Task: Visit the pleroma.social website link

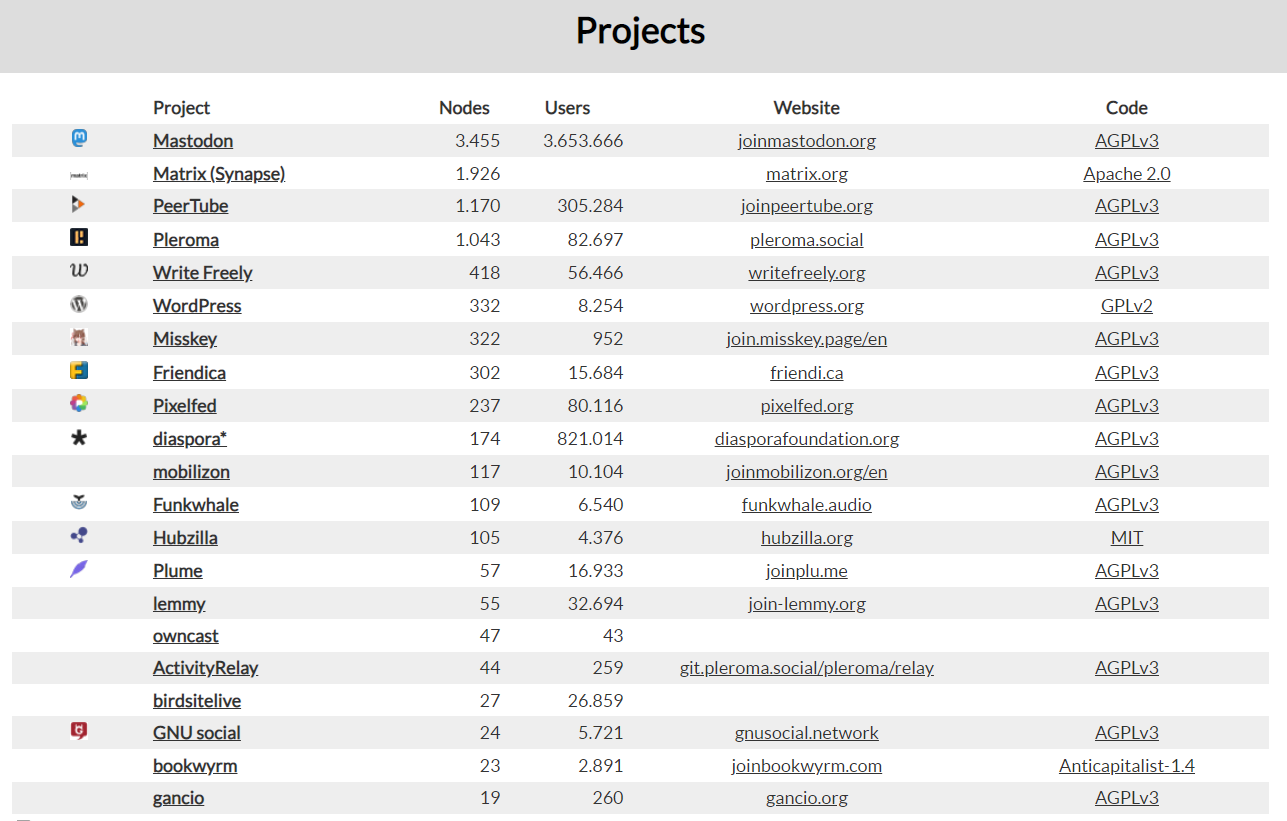Action: [x=807, y=240]
